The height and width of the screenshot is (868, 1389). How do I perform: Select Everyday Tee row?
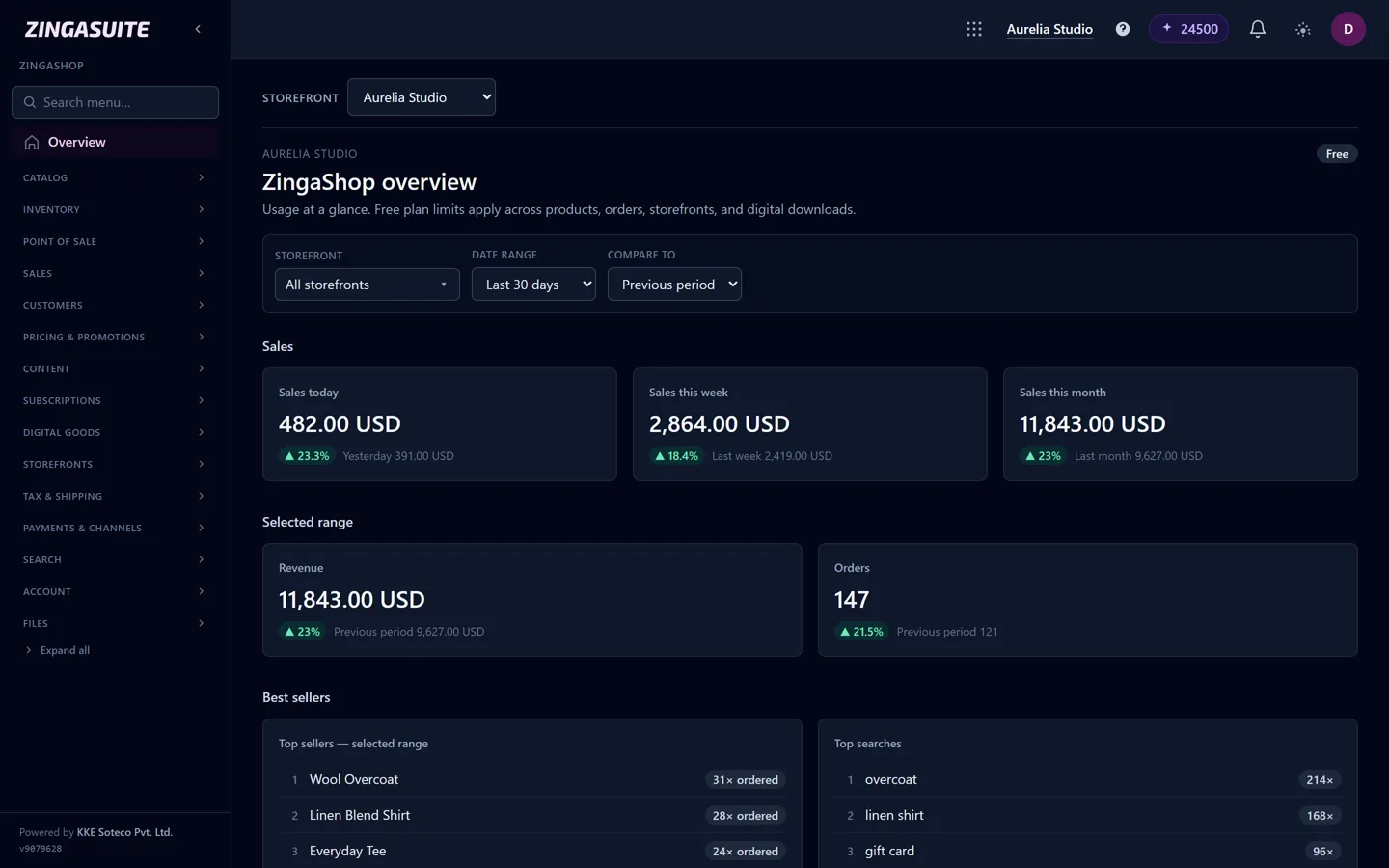532,851
